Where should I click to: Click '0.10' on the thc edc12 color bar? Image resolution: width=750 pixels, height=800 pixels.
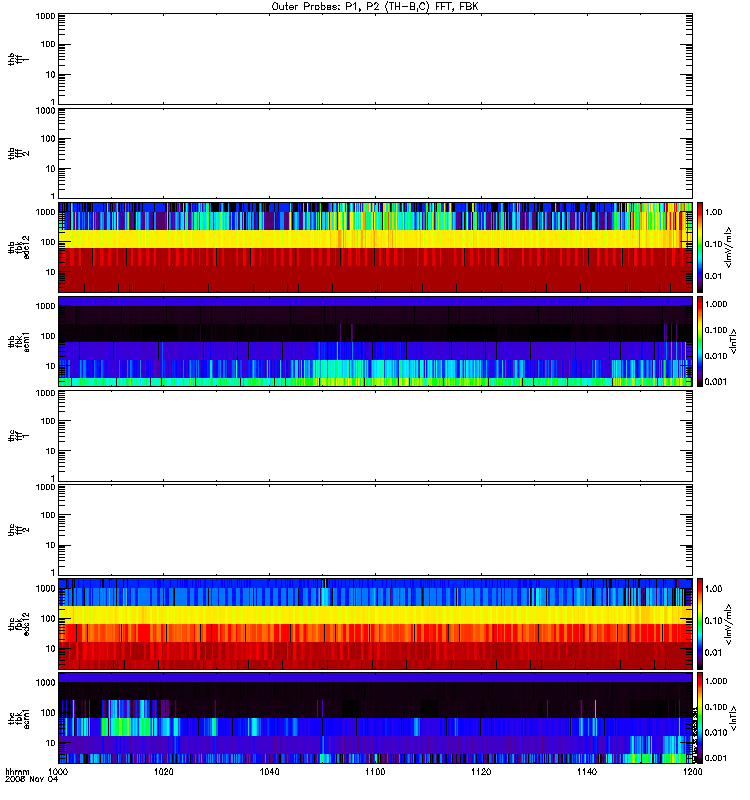click(714, 620)
